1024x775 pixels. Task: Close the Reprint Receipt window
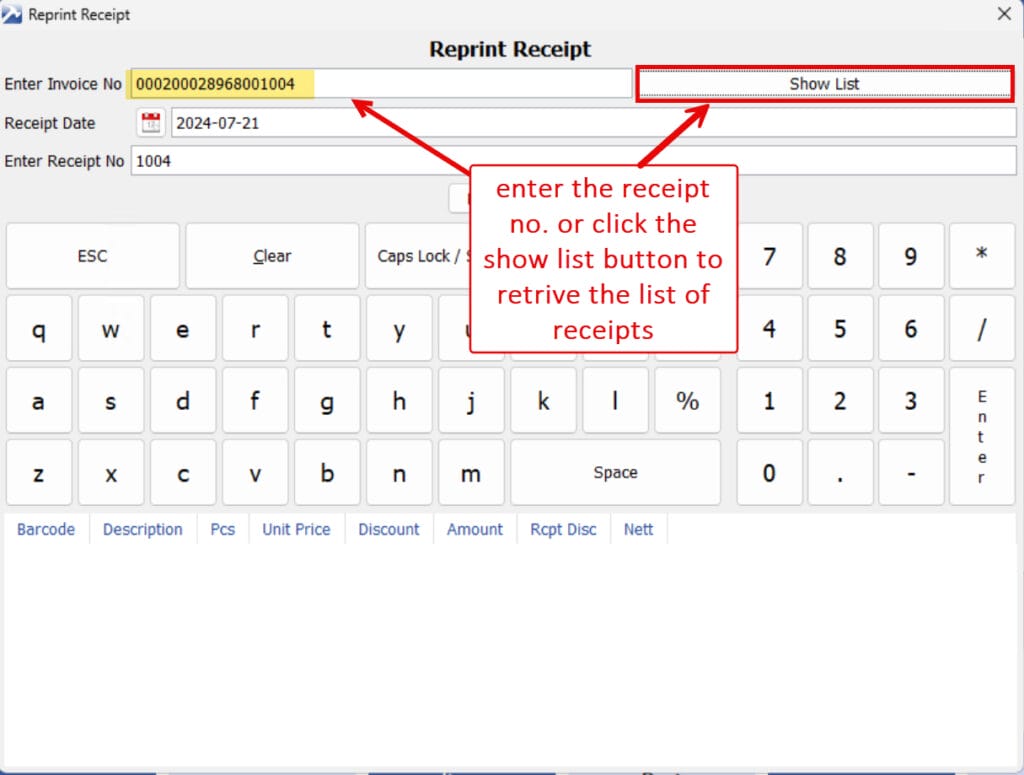click(x=1004, y=14)
